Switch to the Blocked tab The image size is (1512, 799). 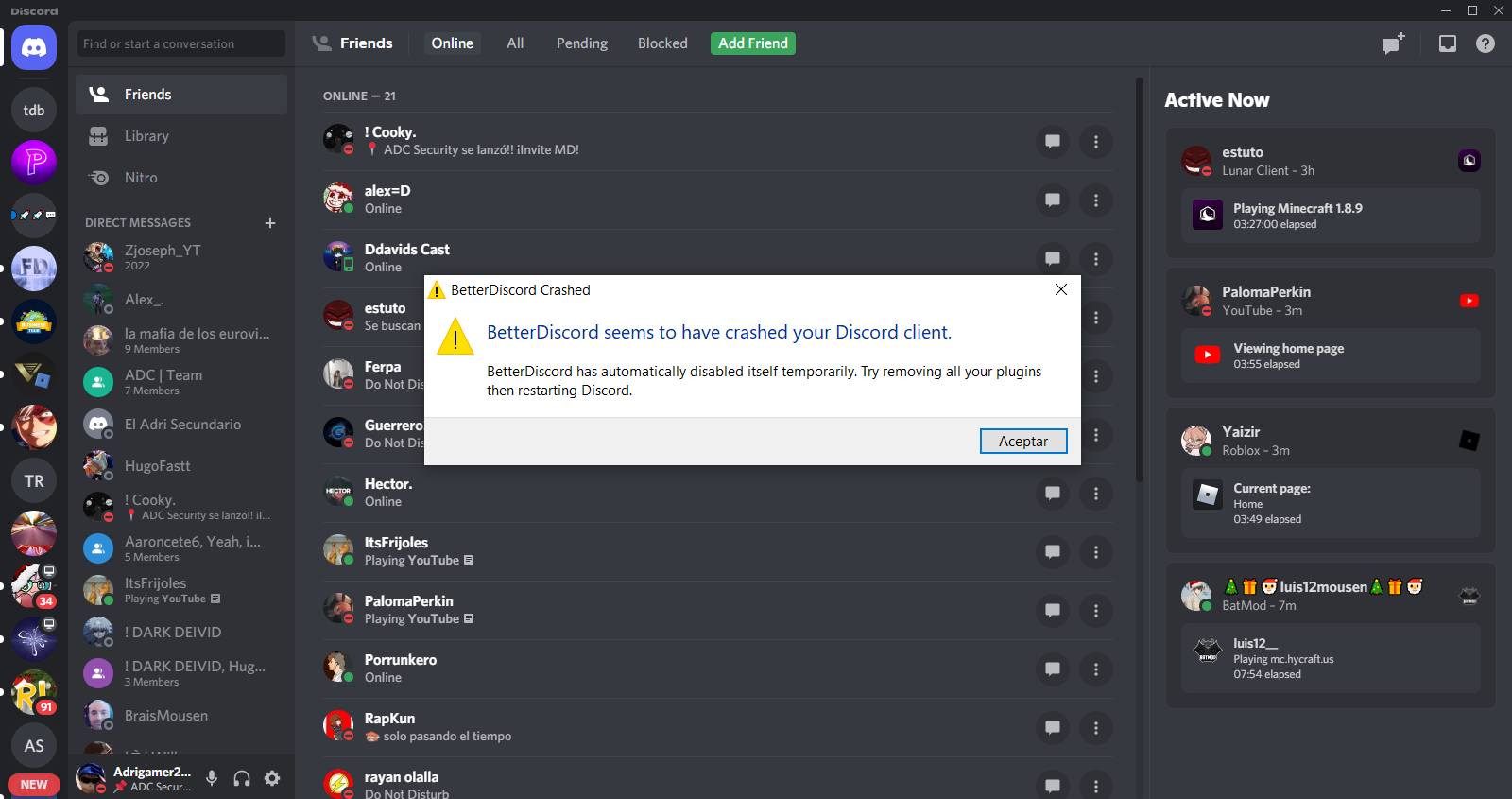[x=662, y=43]
